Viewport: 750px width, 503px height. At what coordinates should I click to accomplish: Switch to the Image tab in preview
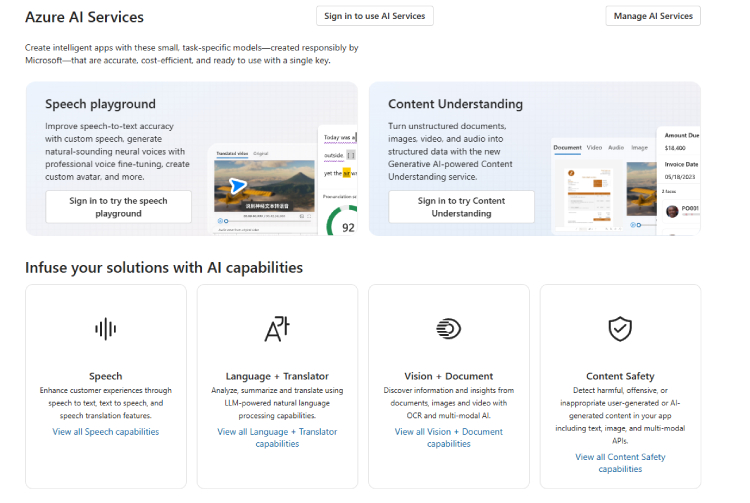[x=640, y=148]
